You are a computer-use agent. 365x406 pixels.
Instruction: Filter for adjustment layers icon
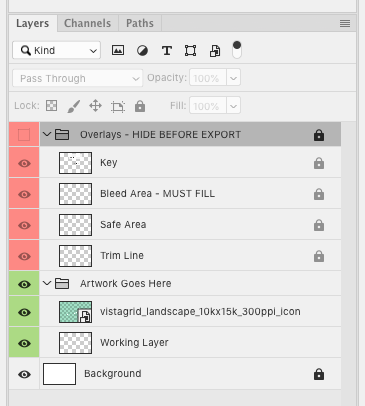pyautogui.click(x=142, y=51)
